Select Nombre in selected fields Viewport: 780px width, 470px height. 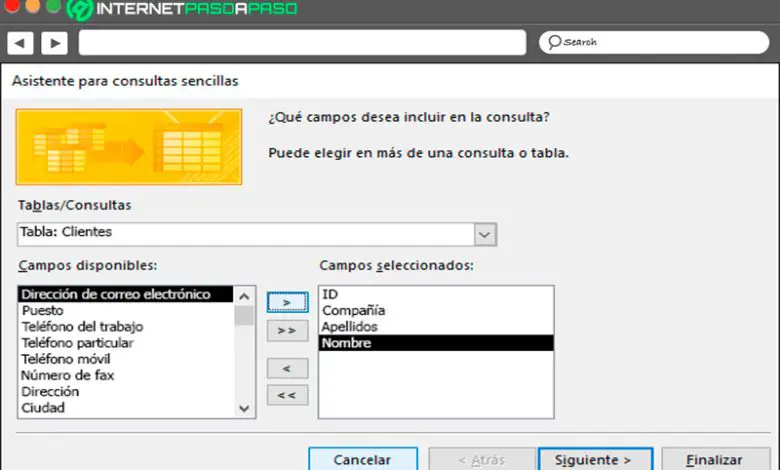click(436, 343)
